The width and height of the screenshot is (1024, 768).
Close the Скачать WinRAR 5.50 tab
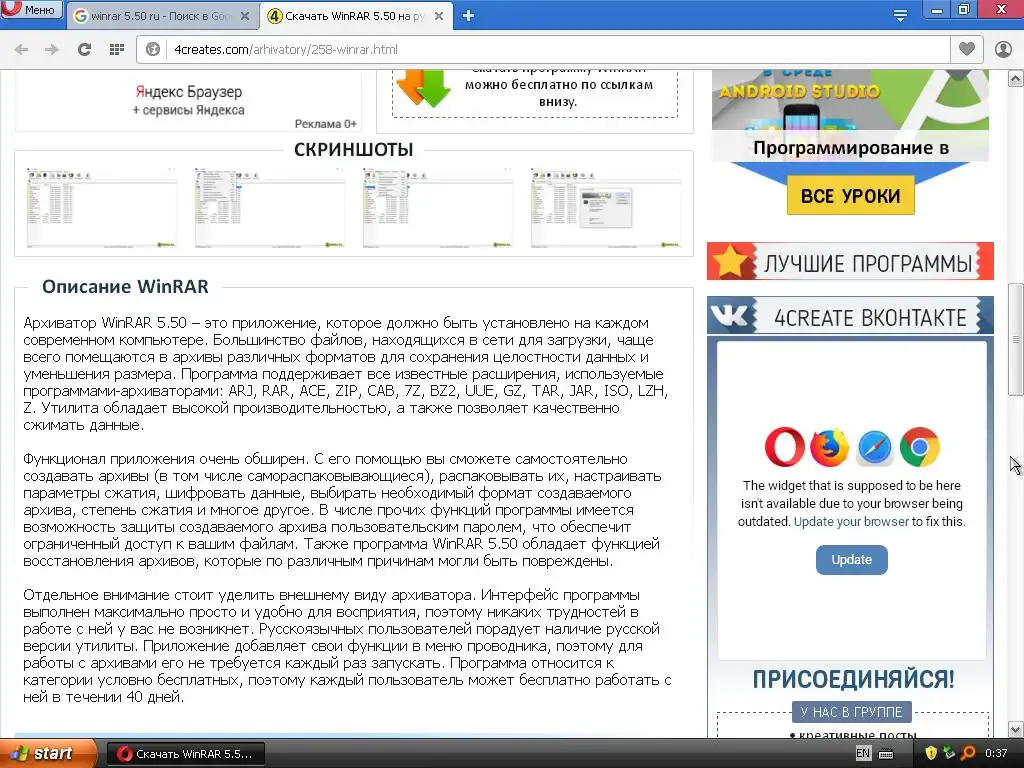click(x=439, y=16)
